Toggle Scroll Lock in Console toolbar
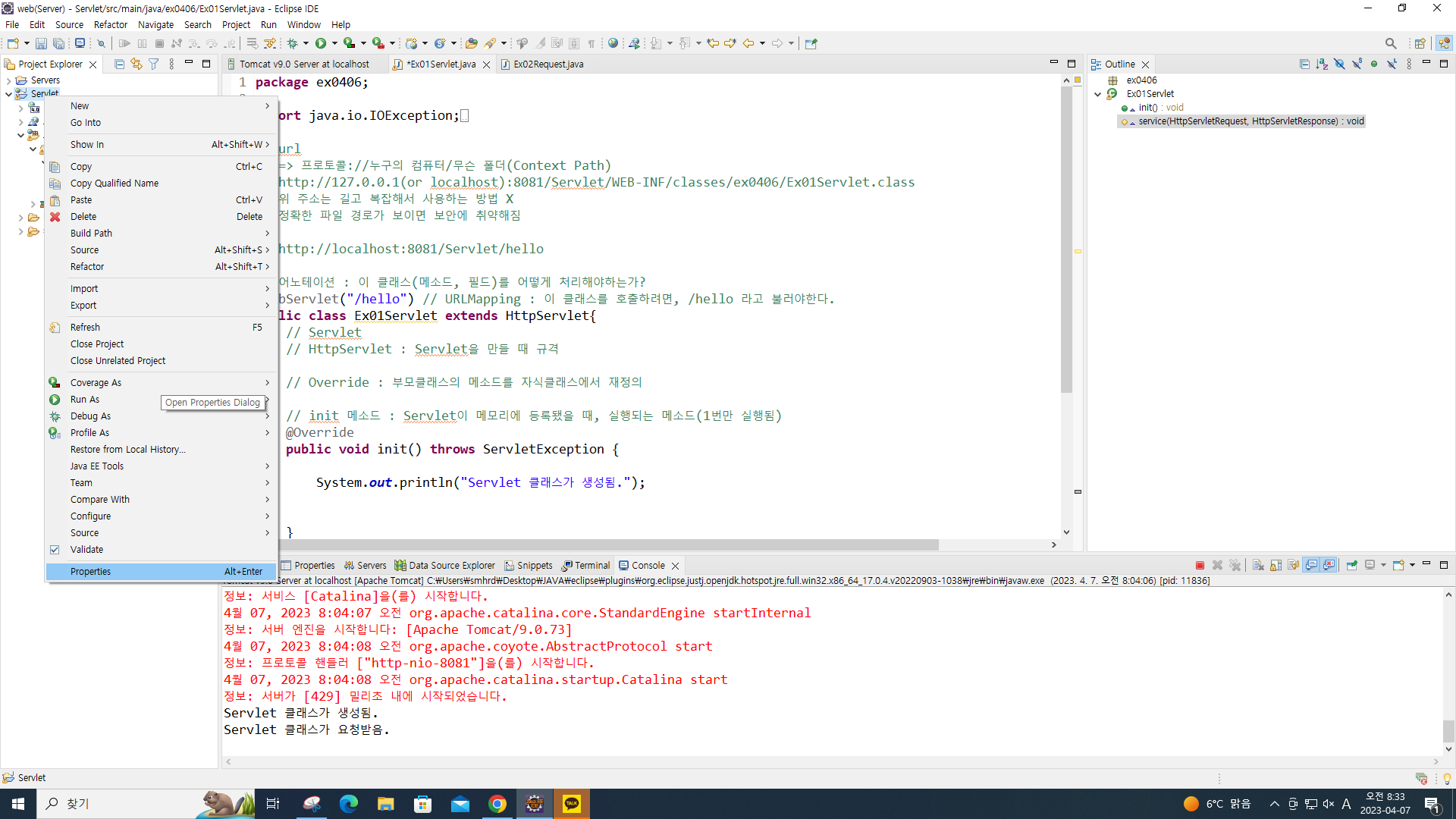This screenshot has height=819, width=1456. pyautogui.click(x=1276, y=565)
